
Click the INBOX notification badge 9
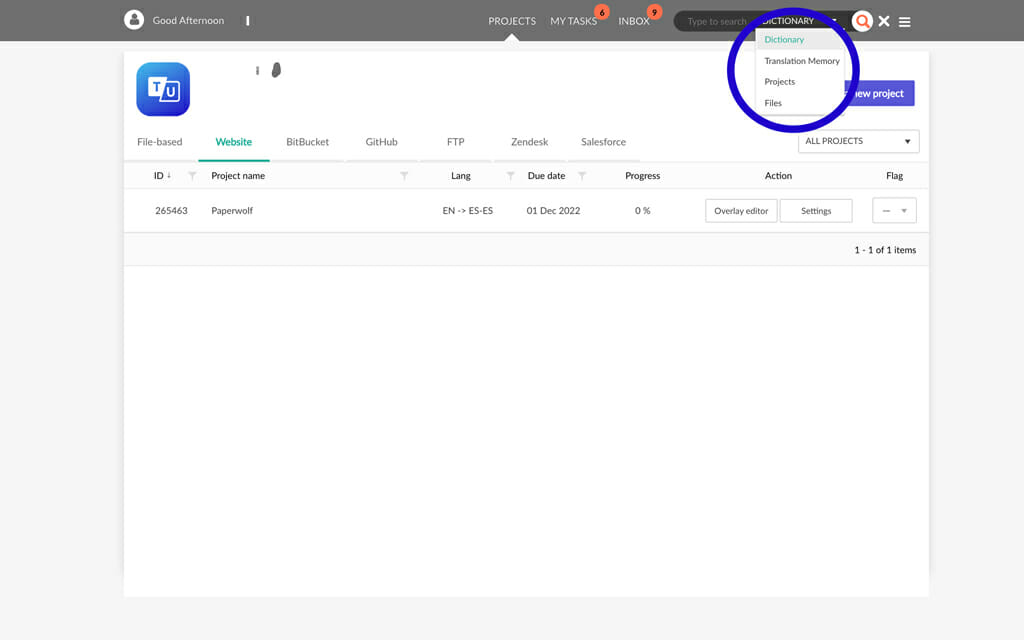[654, 12]
